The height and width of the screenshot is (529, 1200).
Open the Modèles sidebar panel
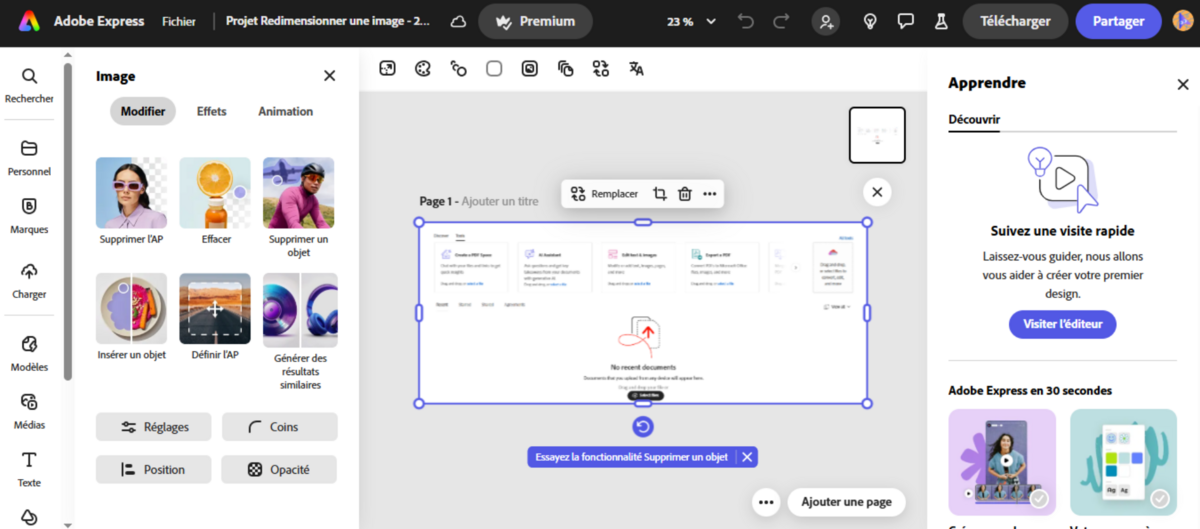29,351
